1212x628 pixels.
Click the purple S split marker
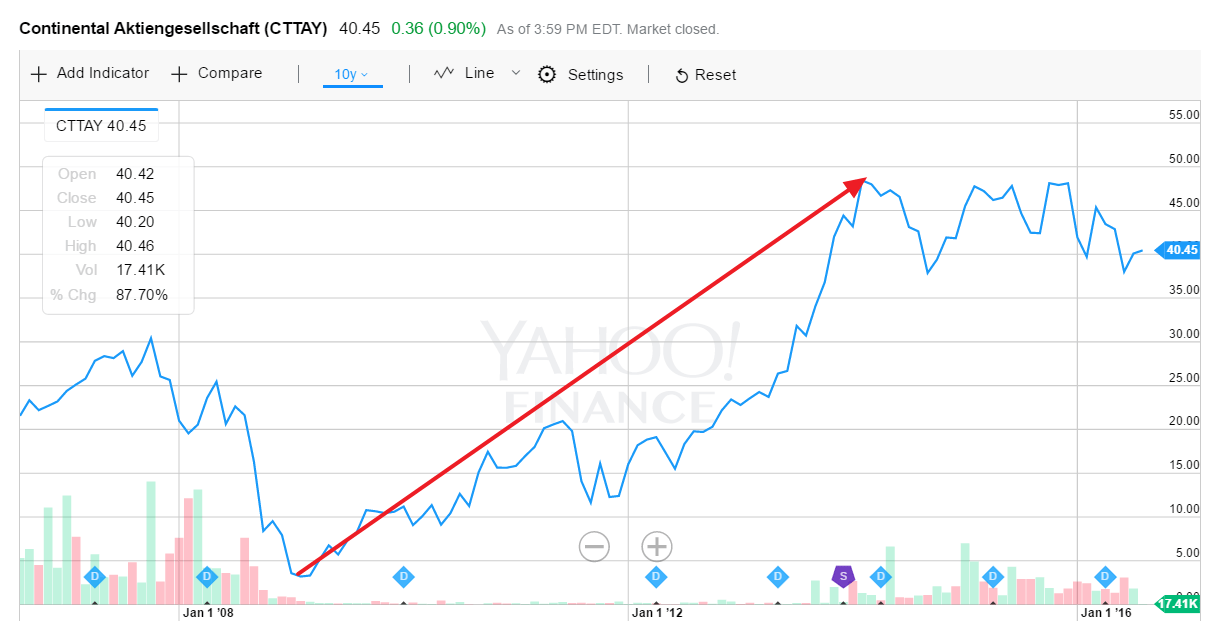[x=843, y=576]
